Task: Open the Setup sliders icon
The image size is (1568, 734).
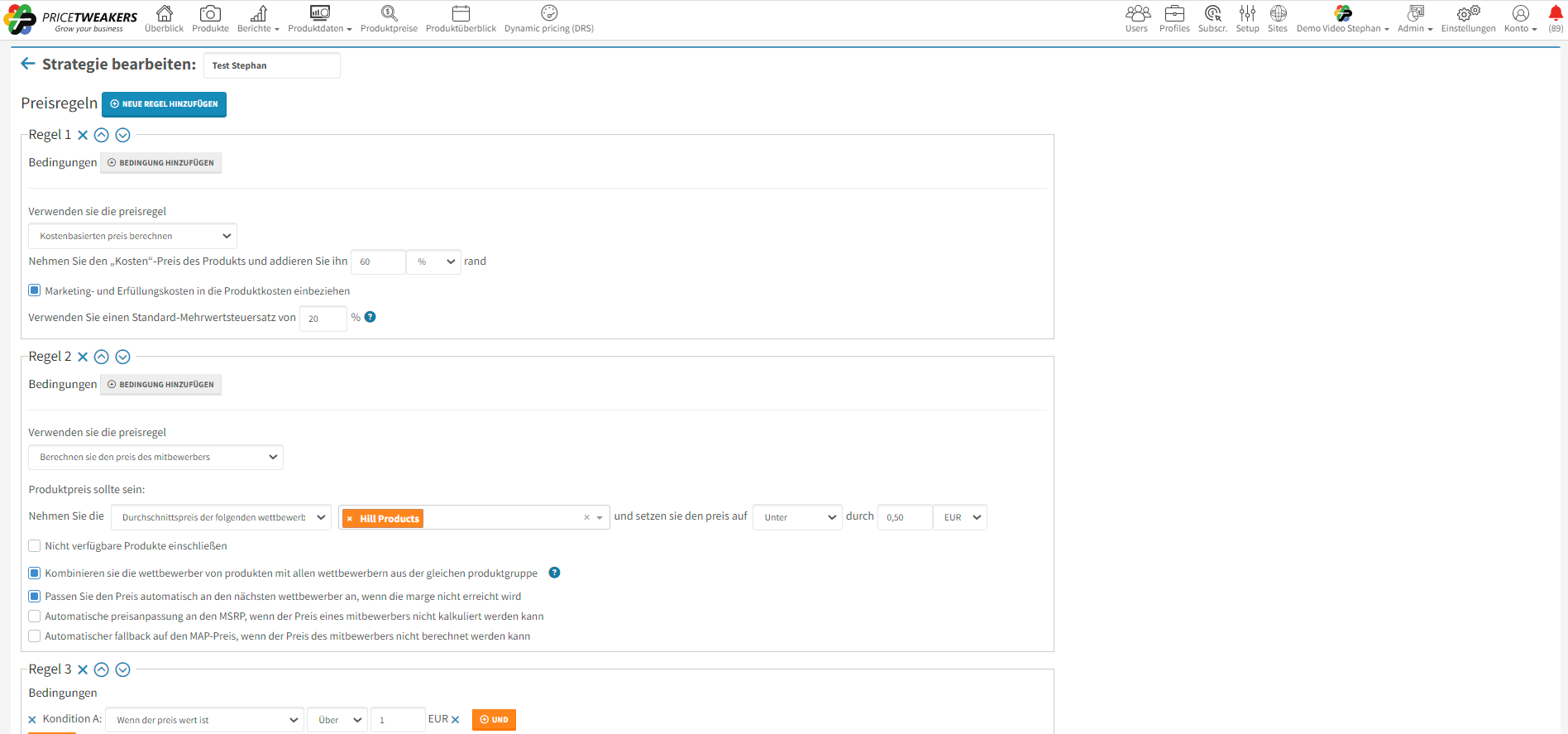Action: click(x=1247, y=19)
